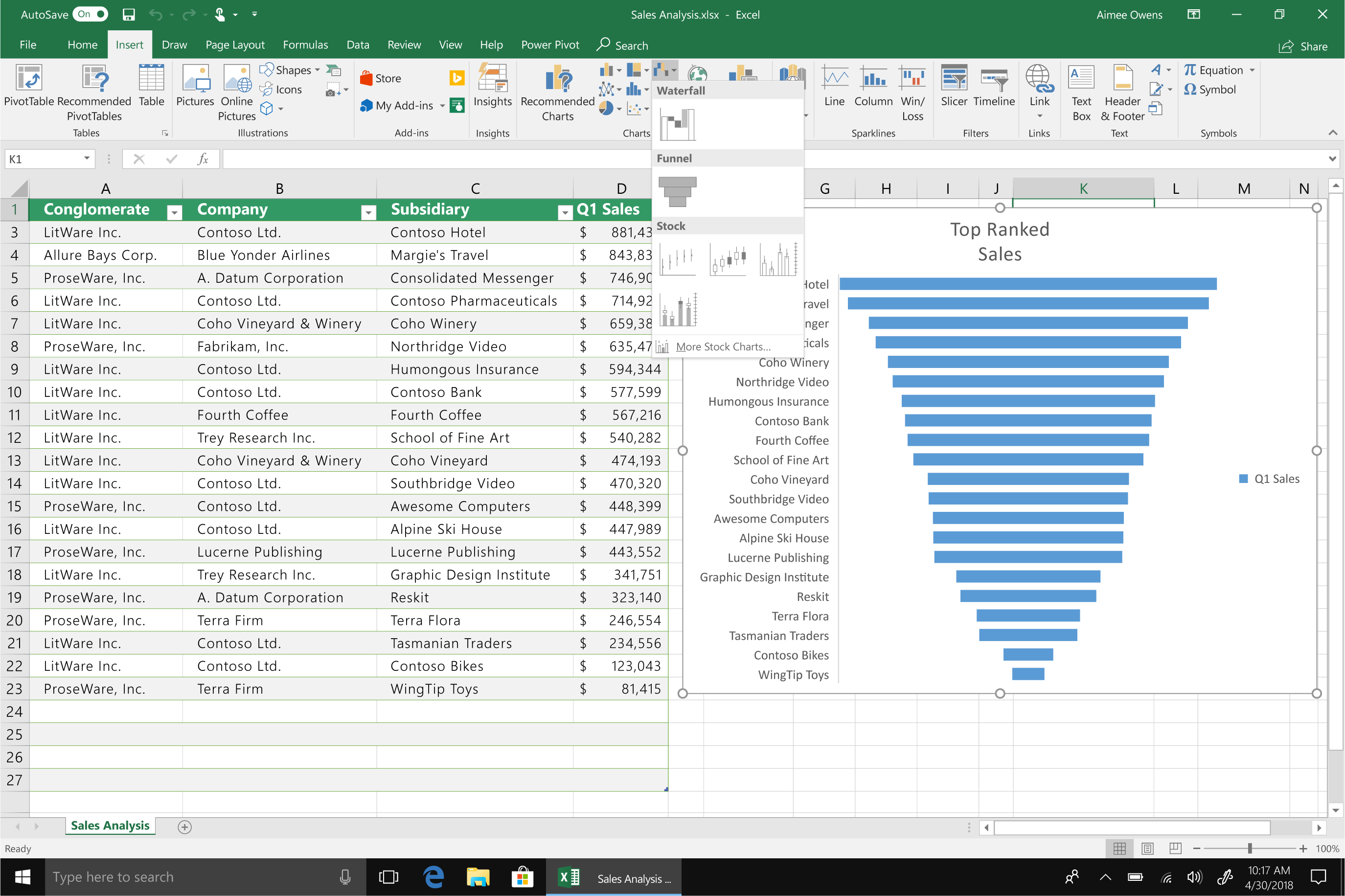Viewport: 1345px width, 896px height.
Task: Expand the Name Box dropdown
Action: (86, 158)
